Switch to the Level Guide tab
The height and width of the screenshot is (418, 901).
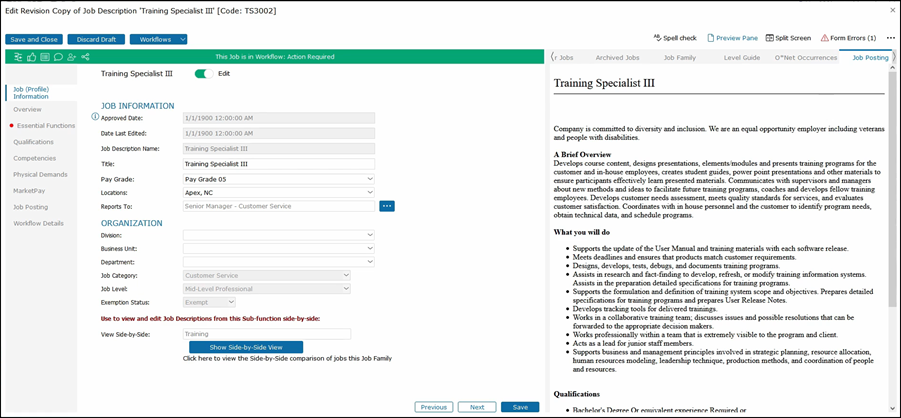[x=742, y=58]
